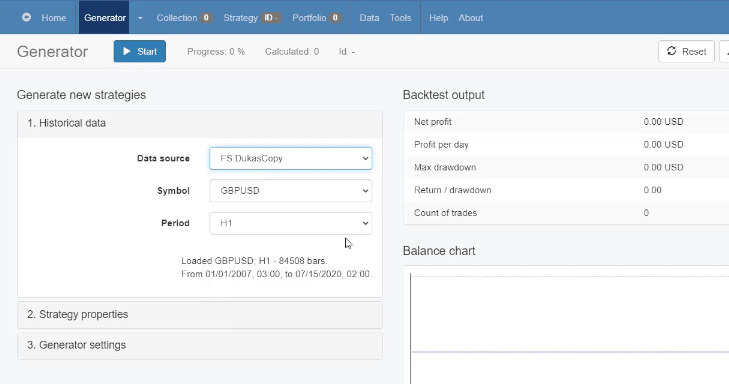Open the About page
The width and height of the screenshot is (729, 384).
click(x=471, y=18)
